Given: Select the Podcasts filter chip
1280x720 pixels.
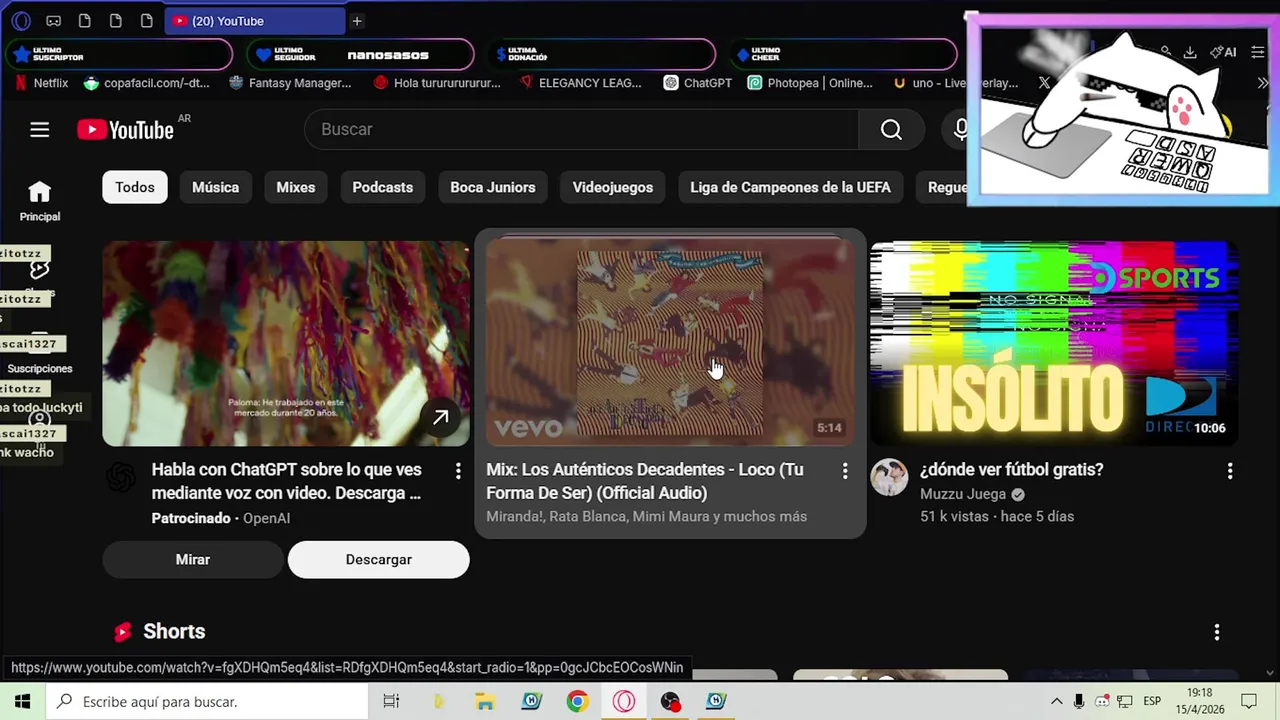Looking at the screenshot, I should (382, 187).
